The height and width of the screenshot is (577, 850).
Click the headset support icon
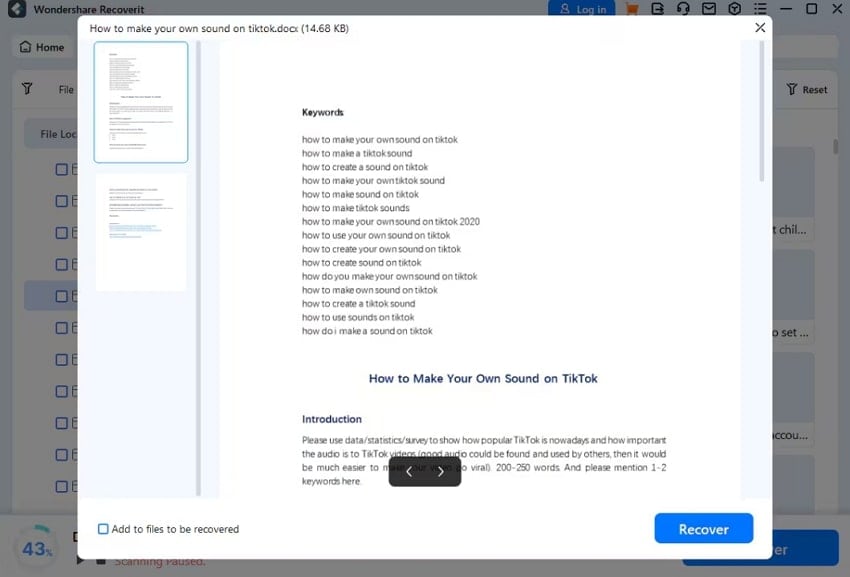[x=683, y=9]
